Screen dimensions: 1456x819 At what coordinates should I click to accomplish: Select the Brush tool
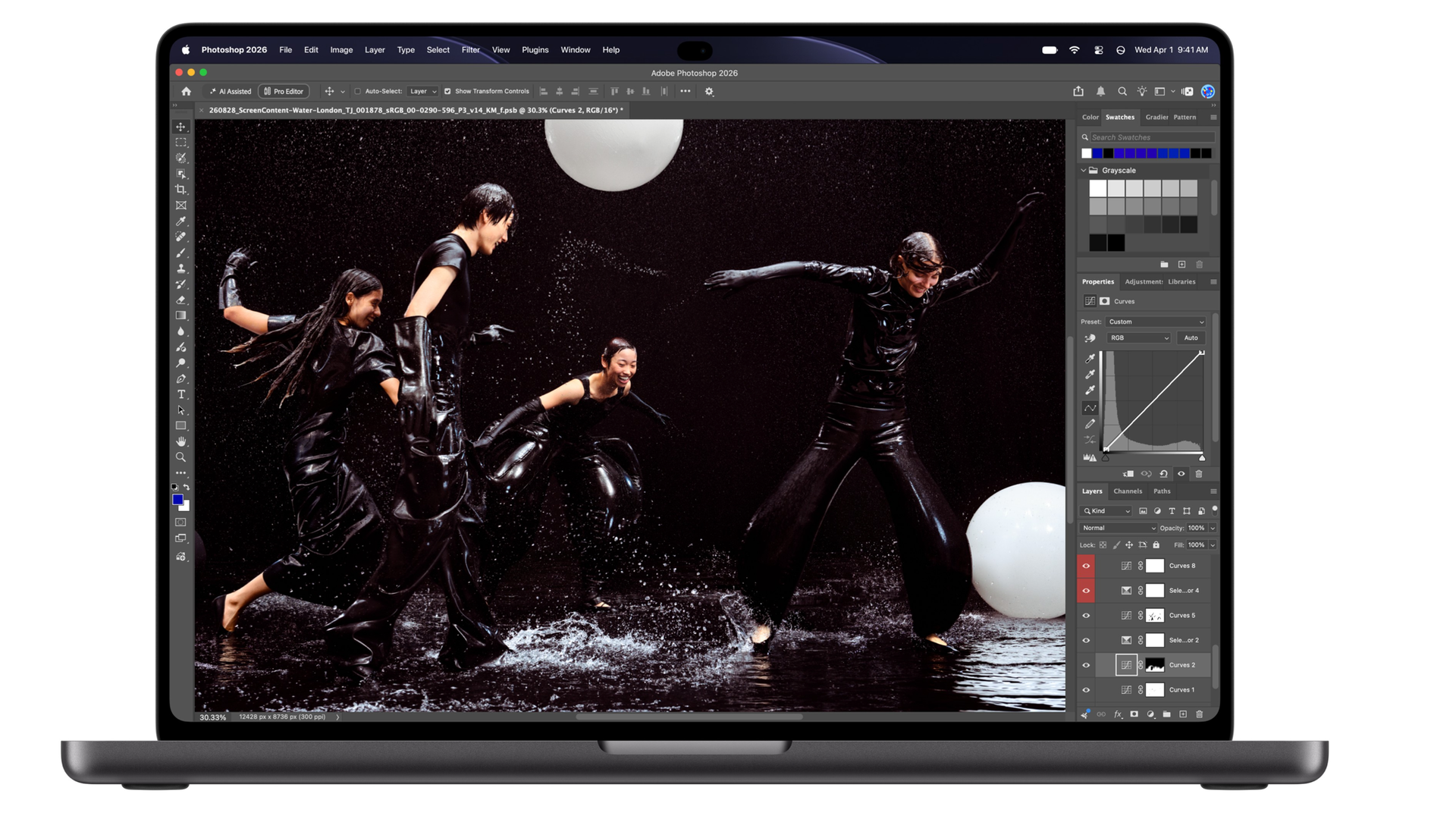pos(180,253)
